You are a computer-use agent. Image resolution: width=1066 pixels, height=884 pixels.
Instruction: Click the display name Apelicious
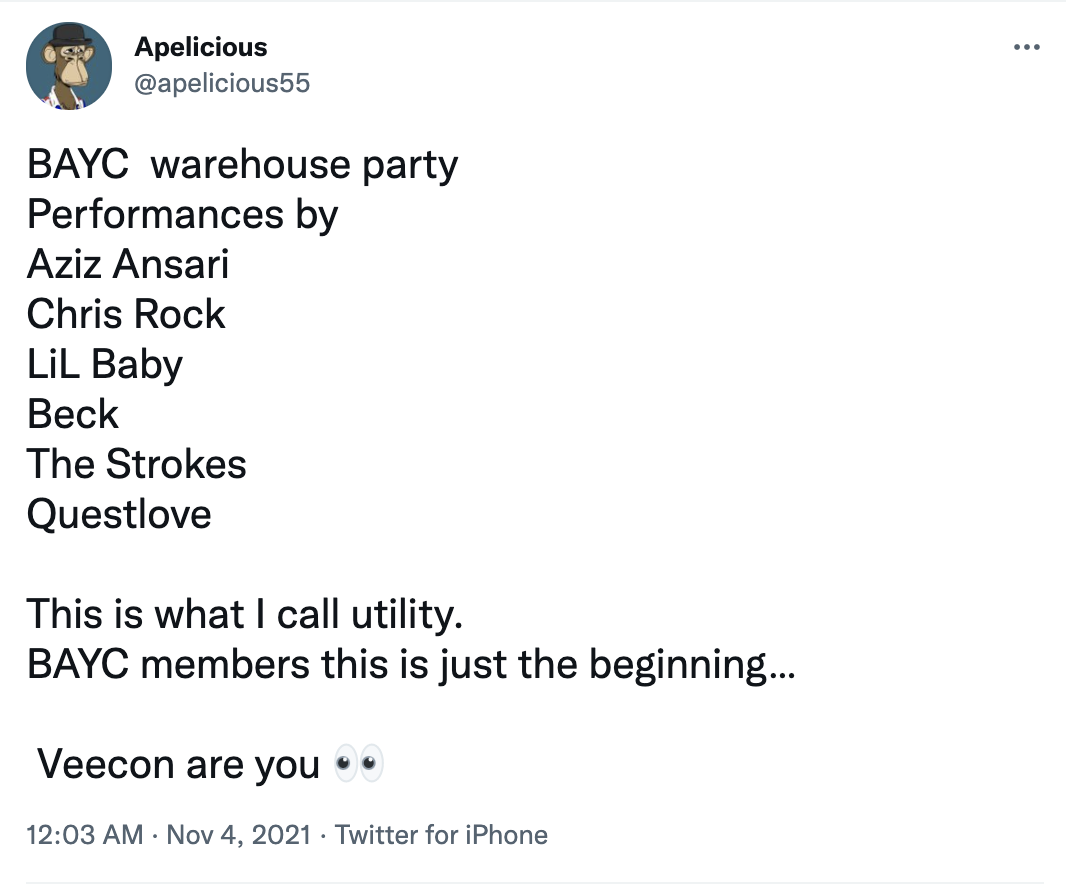click(x=200, y=47)
